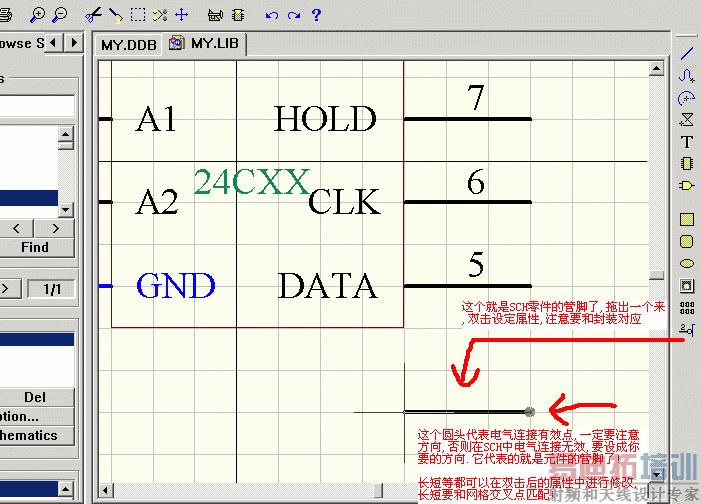Click the panel tab left arrow
Screen dimensions: 702x504
click(x=54, y=43)
